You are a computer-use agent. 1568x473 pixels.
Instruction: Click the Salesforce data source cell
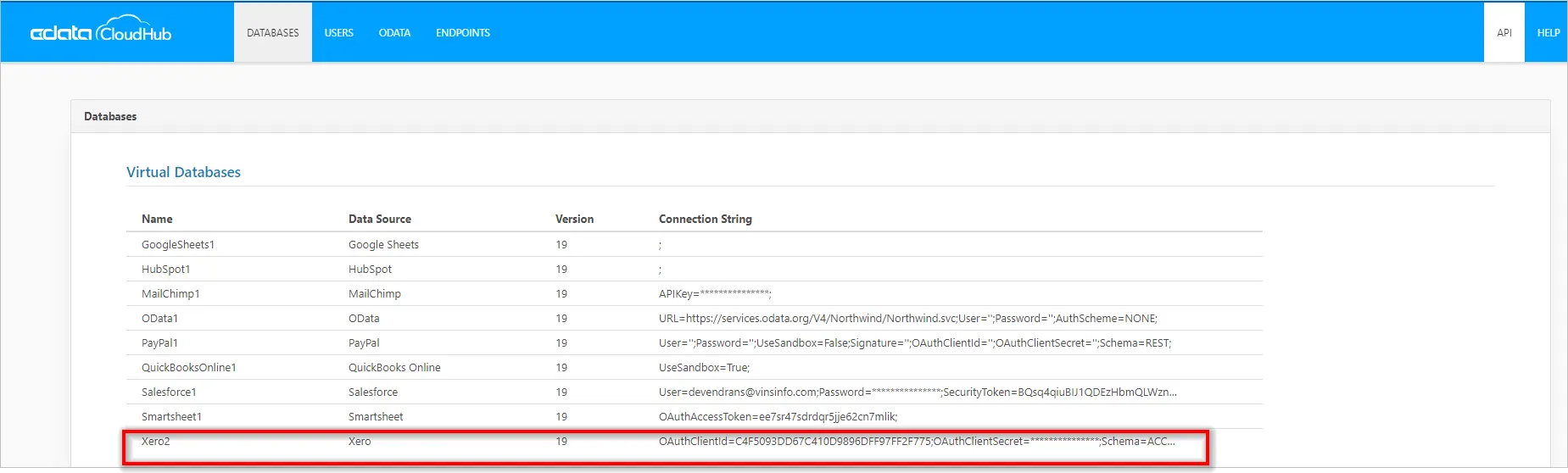pos(373,392)
